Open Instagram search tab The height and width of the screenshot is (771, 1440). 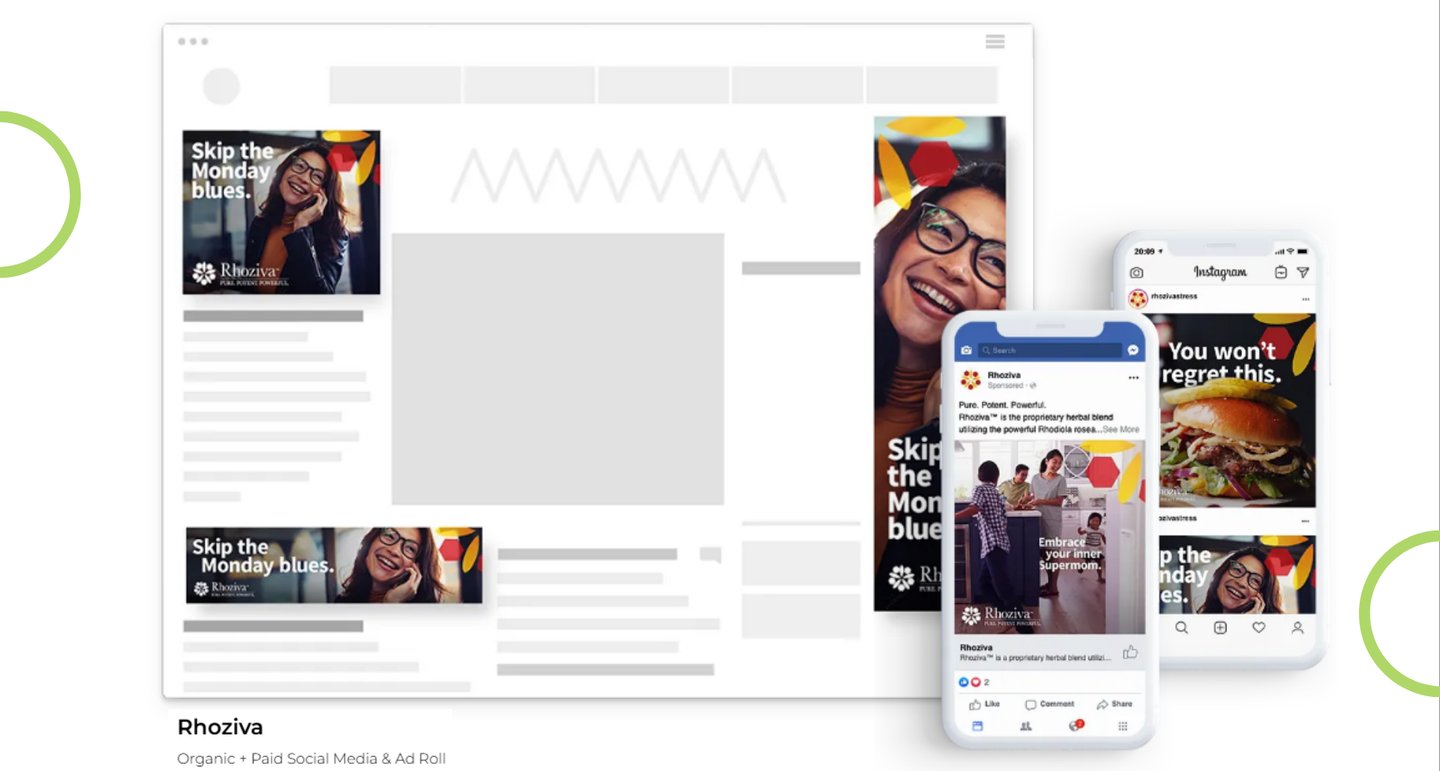tap(1182, 628)
